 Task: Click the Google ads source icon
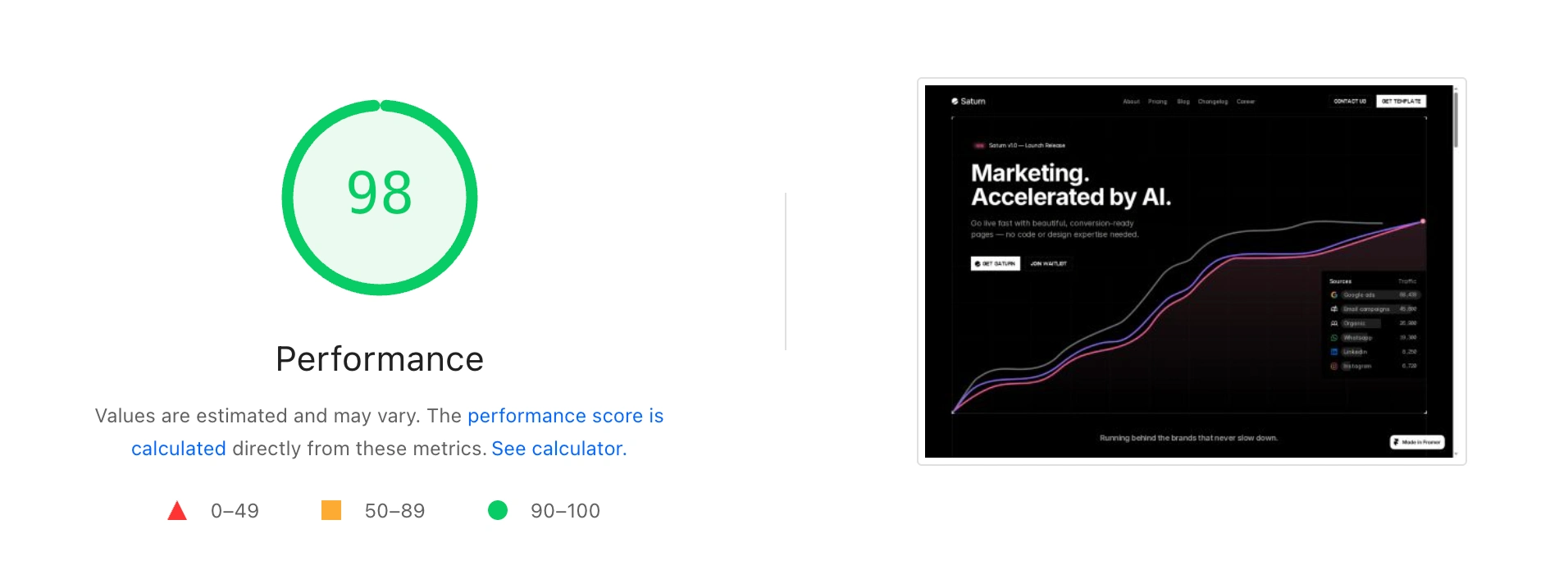point(1334,295)
